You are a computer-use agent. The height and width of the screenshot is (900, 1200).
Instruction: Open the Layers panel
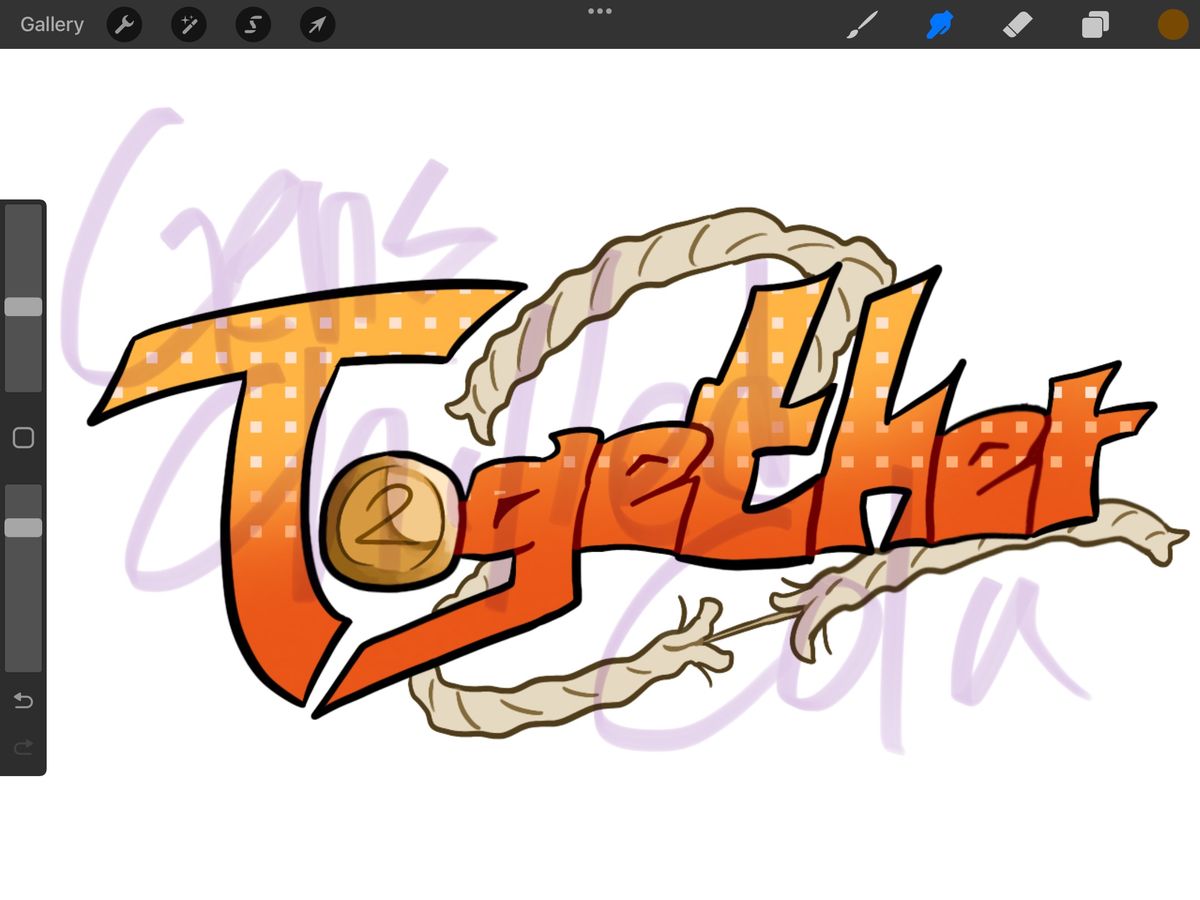[1095, 25]
